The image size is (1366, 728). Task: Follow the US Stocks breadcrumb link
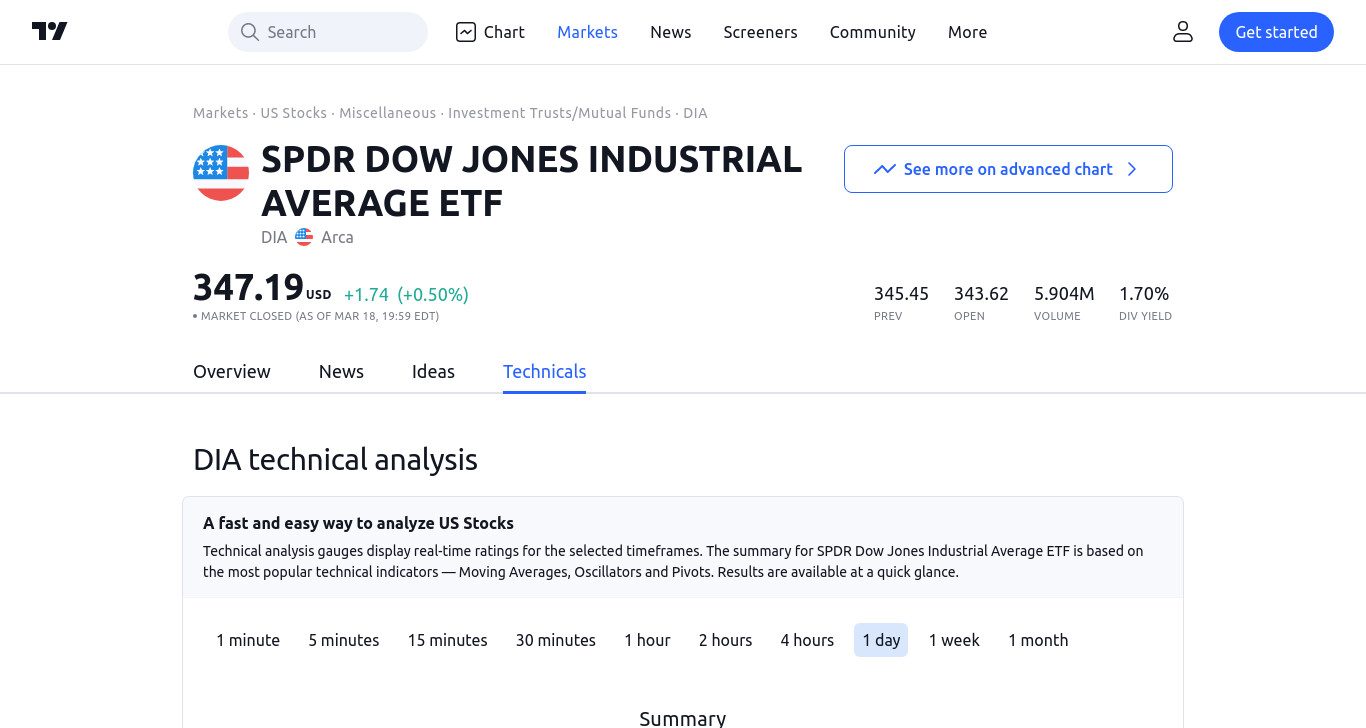click(293, 113)
